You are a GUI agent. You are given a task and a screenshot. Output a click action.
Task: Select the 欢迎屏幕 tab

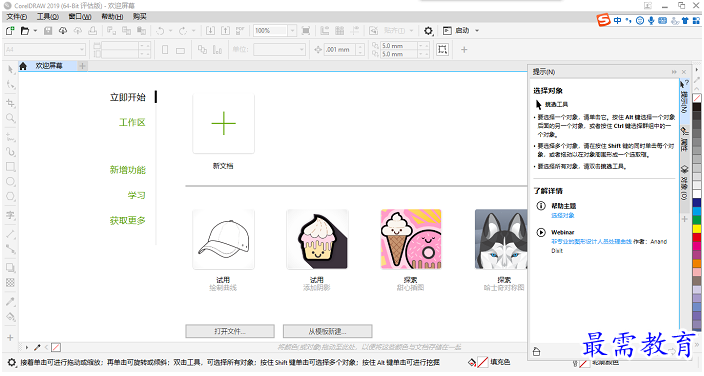pyautogui.click(x=49, y=66)
